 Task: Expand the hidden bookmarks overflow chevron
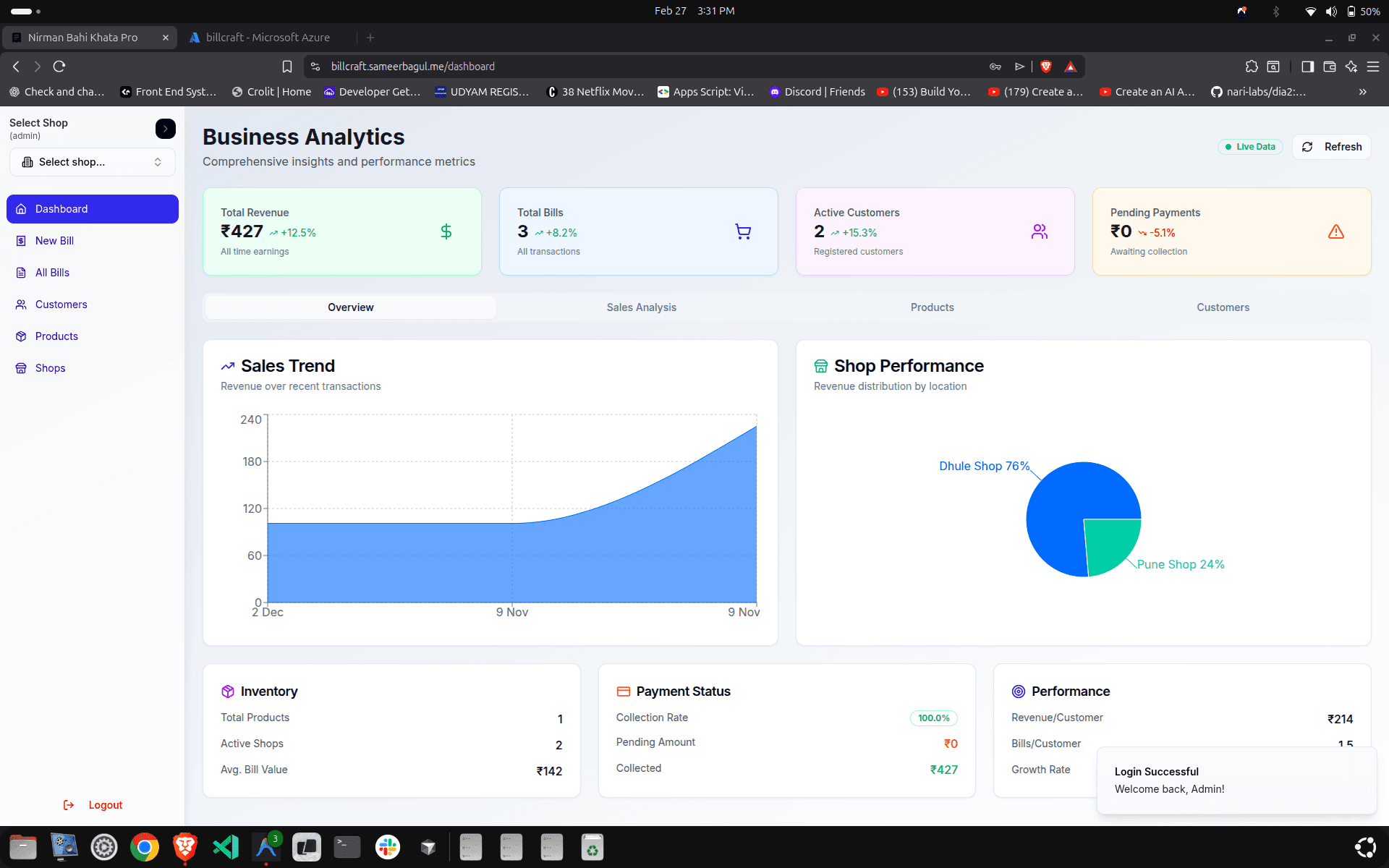[x=1362, y=92]
